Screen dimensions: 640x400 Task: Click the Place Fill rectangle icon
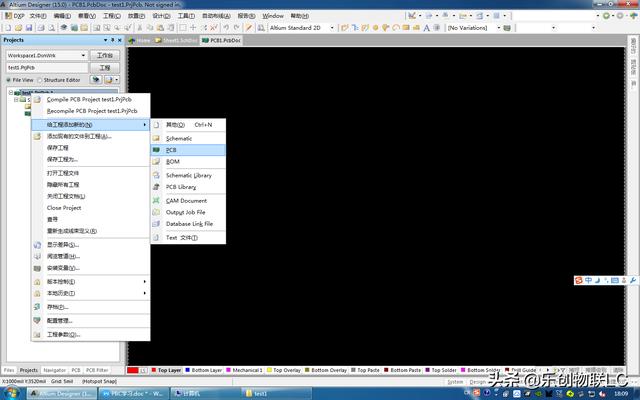(x=406, y=28)
